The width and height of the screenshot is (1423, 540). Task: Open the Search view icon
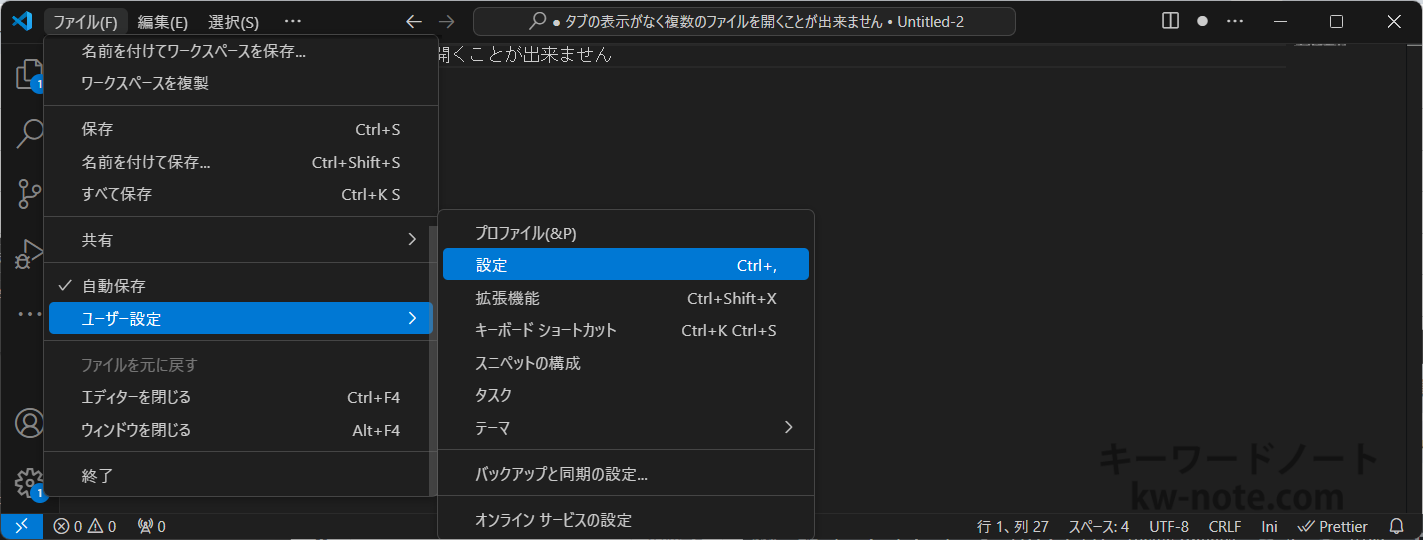click(x=28, y=134)
